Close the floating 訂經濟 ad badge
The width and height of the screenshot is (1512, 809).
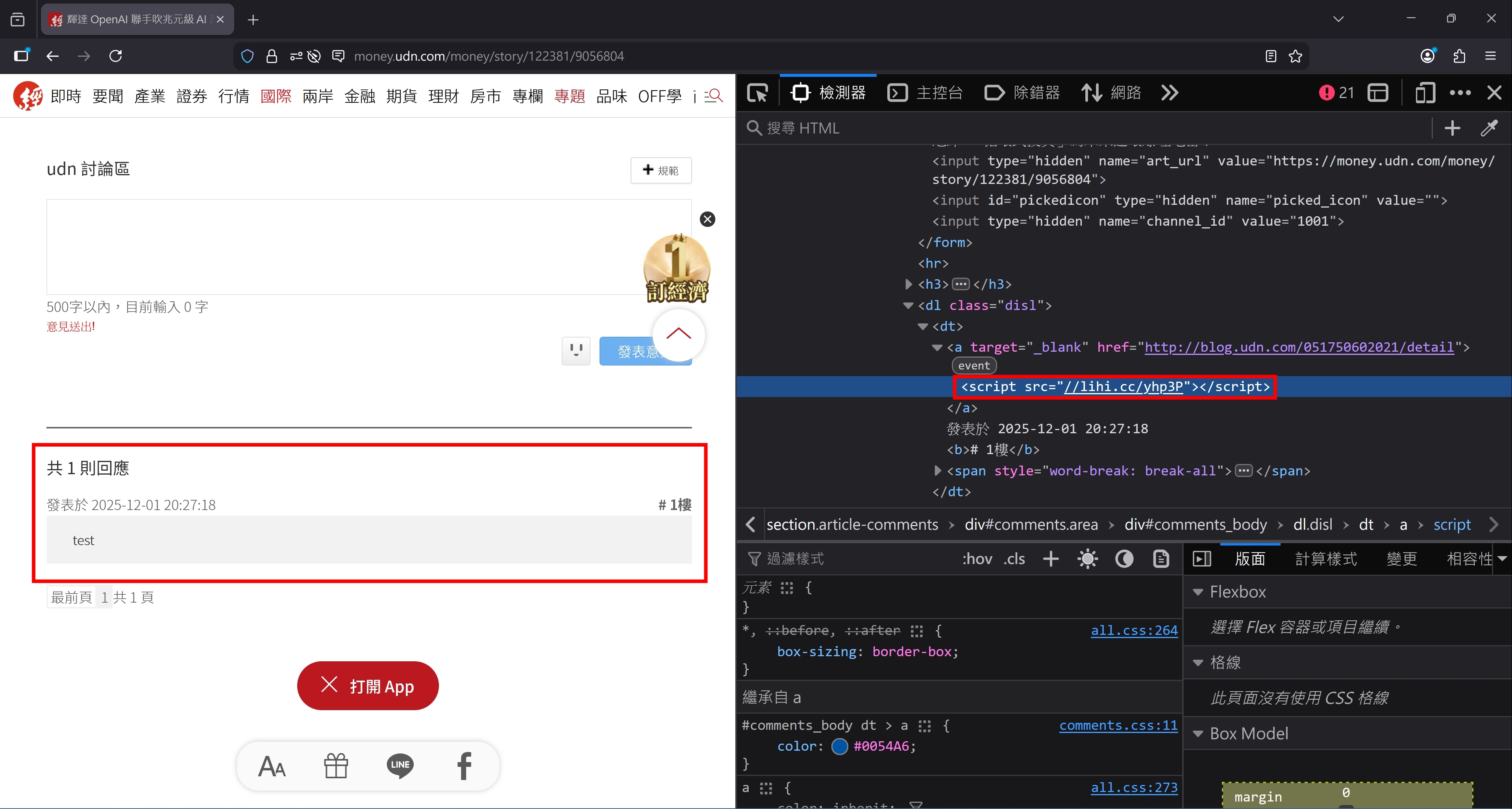707,219
